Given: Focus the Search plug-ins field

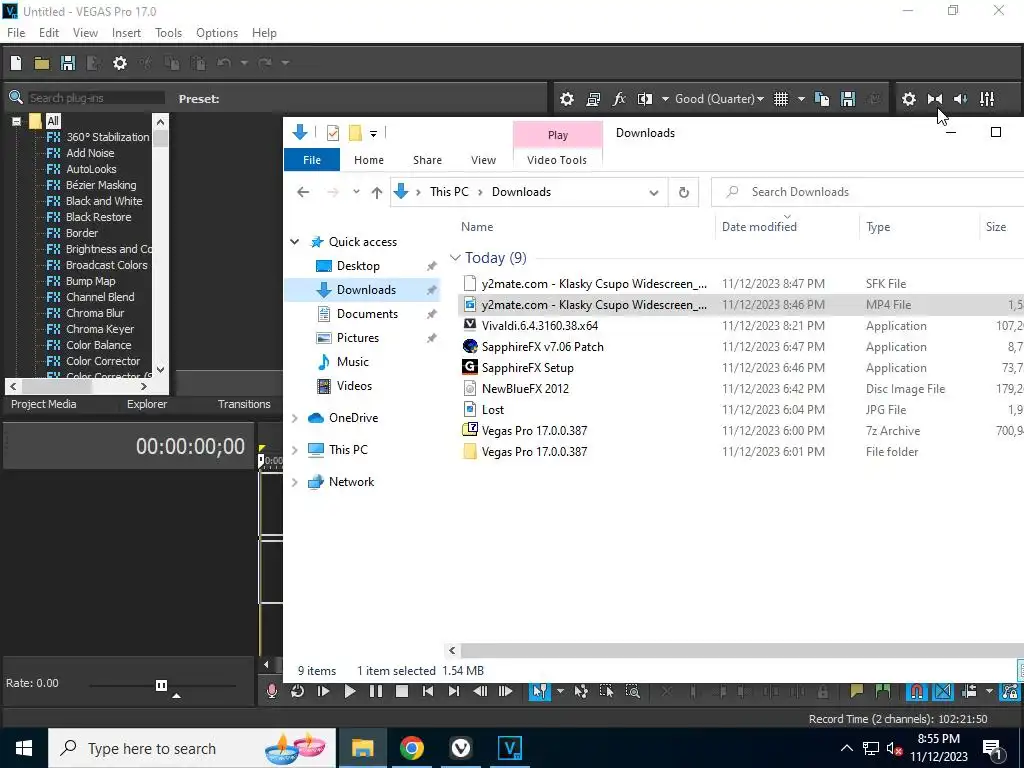Looking at the screenshot, I should click(96, 98).
